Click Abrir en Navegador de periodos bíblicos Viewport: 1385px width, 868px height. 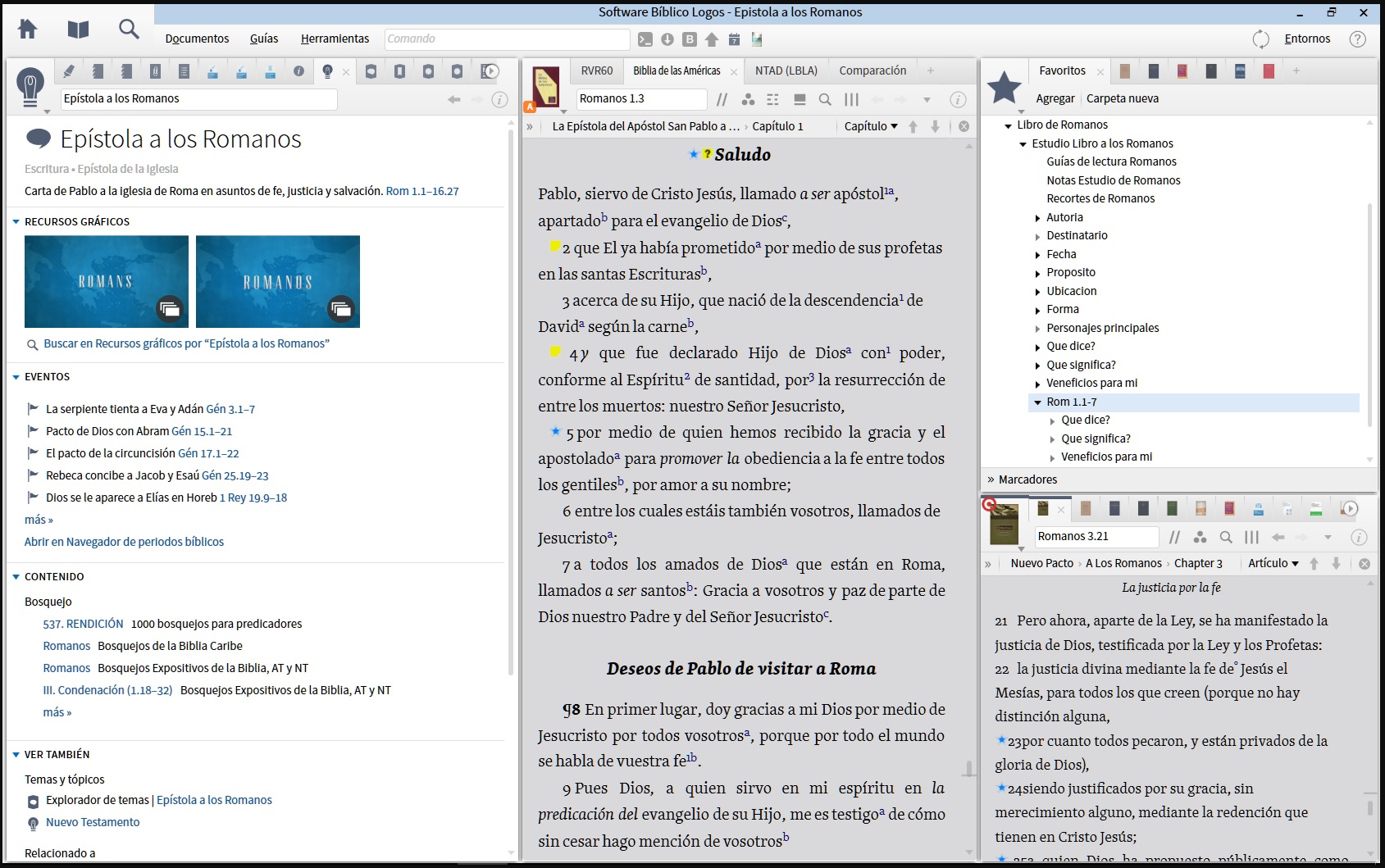(x=124, y=542)
